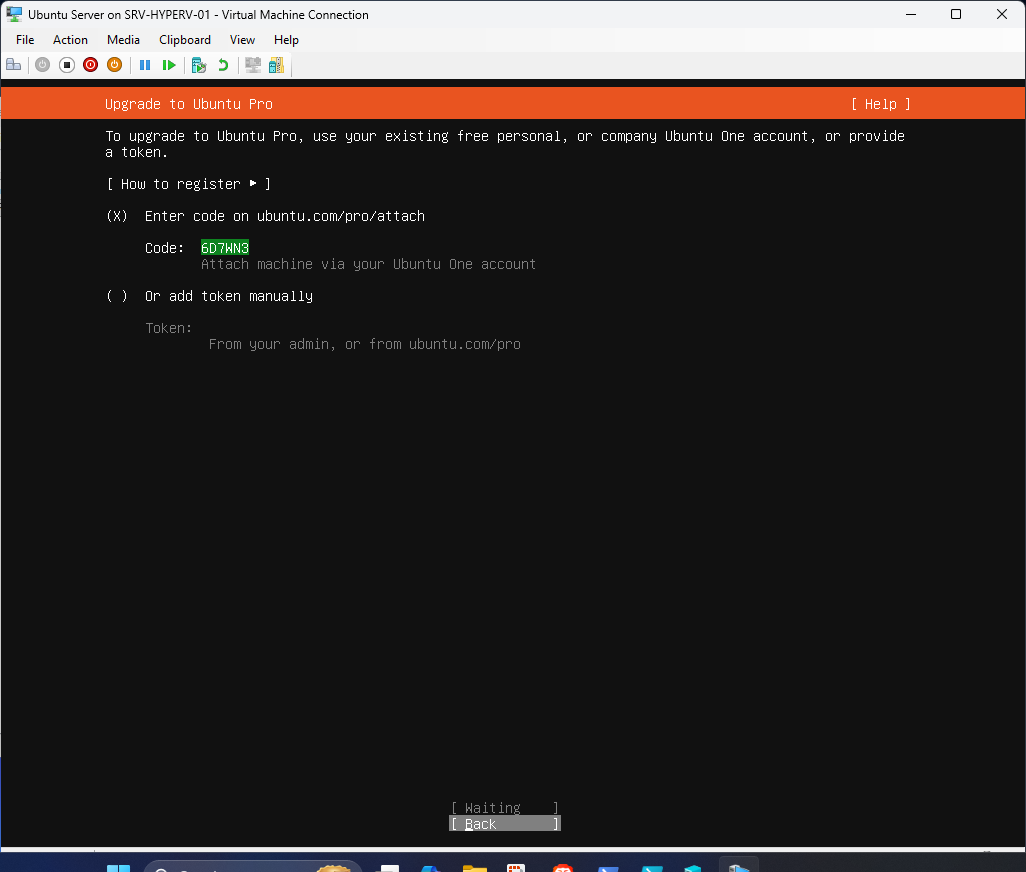Image resolution: width=1026 pixels, height=872 pixels.
Task: Turn off the virtual machine
Action: pyautogui.click(x=66, y=64)
